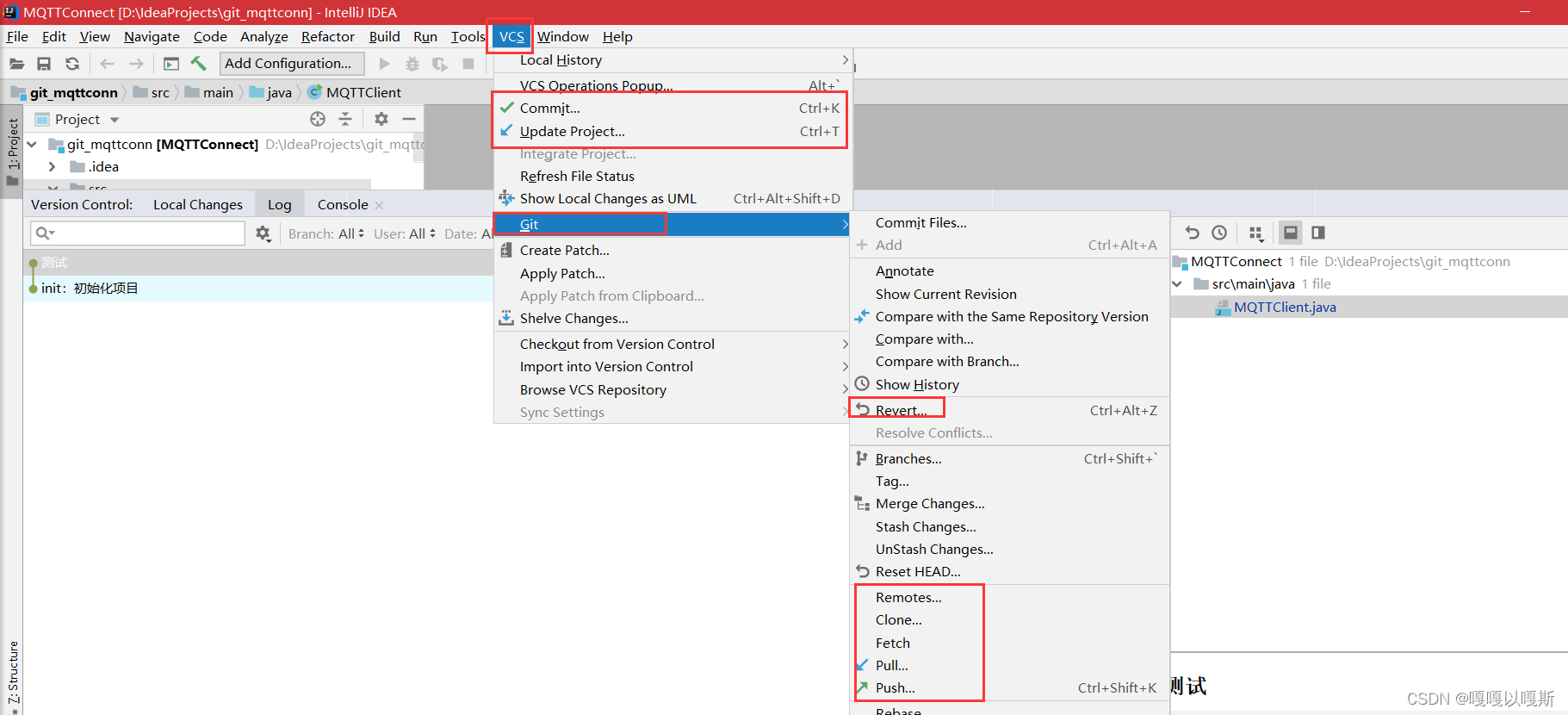Choose Pull... in Git submenu

(1009, 665)
